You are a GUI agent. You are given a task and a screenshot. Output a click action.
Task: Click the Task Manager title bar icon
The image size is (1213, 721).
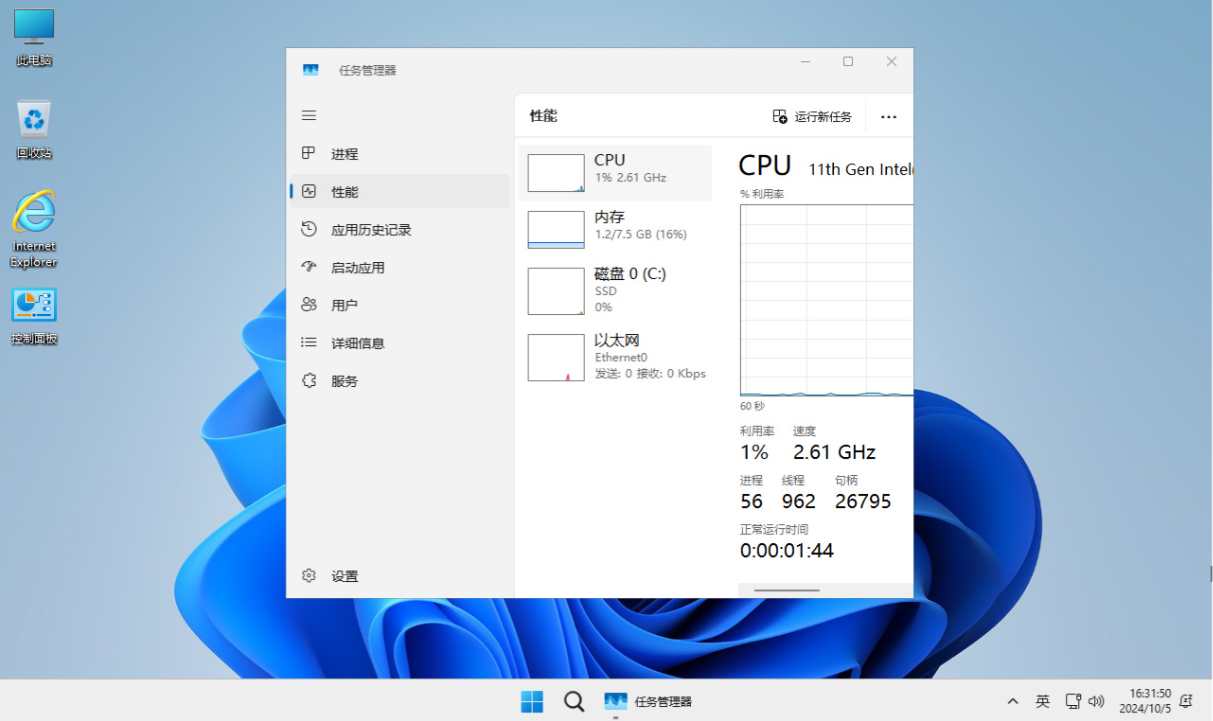point(311,70)
